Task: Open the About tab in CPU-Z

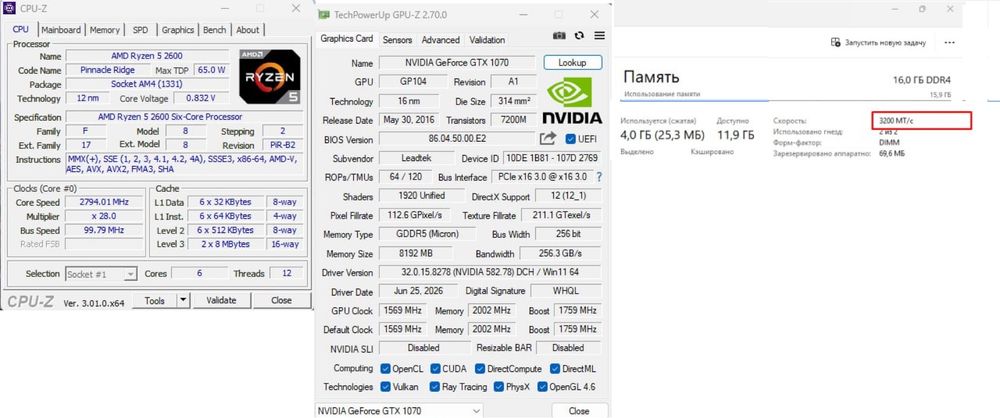Action: tap(247, 29)
